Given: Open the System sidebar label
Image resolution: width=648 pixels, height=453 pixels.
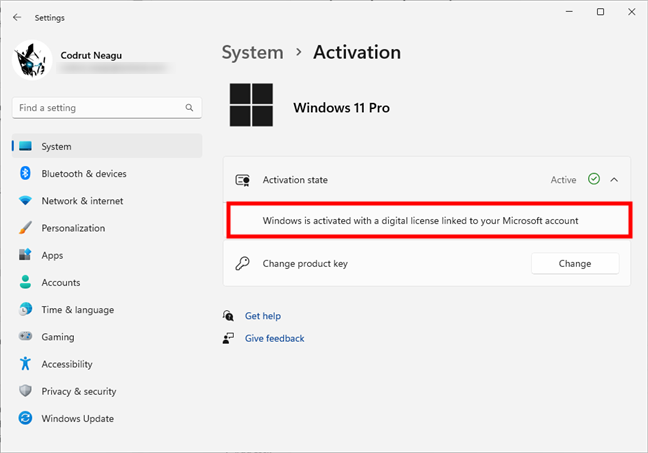Looking at the screenshot, I should [x=56, y=147].
